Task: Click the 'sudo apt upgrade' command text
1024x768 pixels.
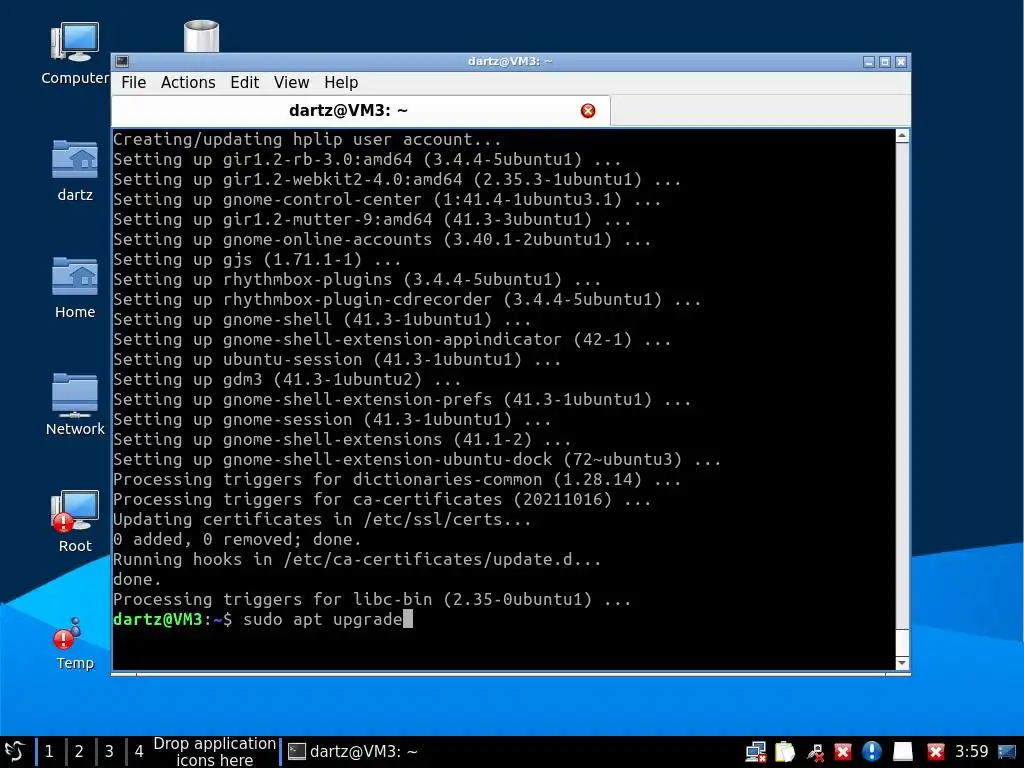Action: 323,619
